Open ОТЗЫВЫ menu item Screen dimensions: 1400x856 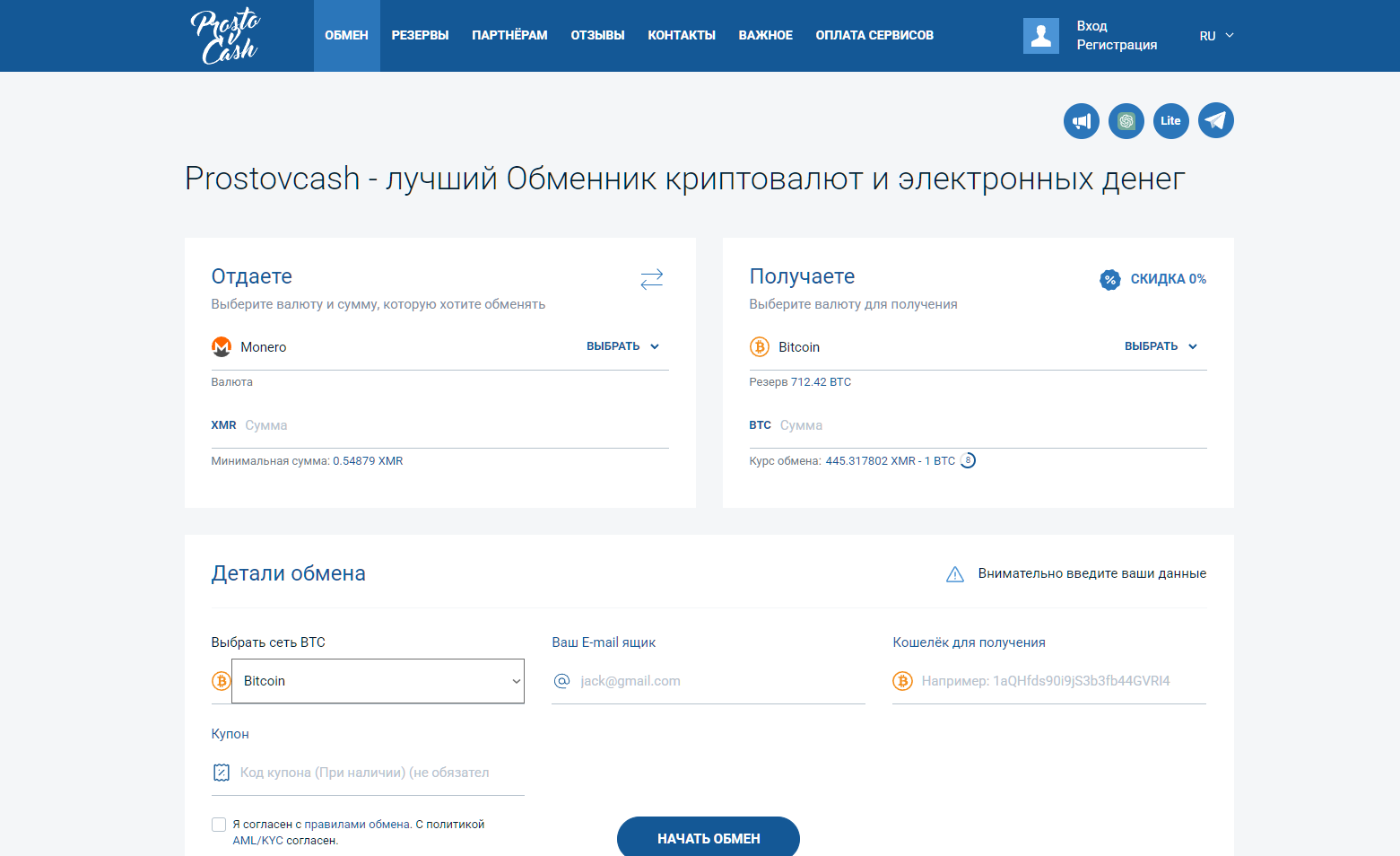pyautogui.click(x=597, y=36)
